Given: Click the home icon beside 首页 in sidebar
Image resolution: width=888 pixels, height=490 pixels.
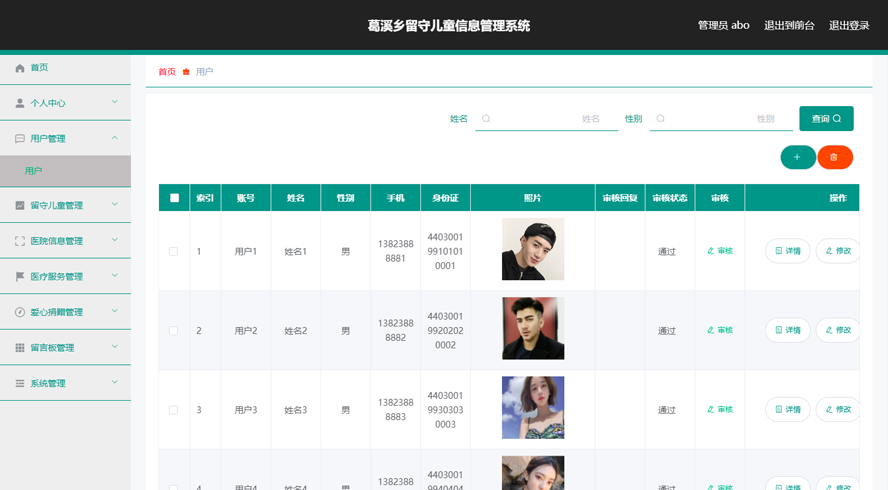Looking at the screenshot, I should point(20,68).
